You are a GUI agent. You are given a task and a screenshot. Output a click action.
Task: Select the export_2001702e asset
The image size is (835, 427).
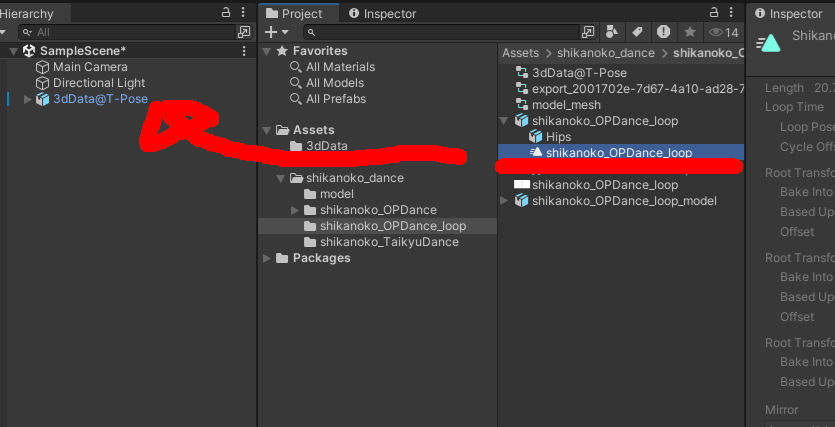(x=638, y=89)
